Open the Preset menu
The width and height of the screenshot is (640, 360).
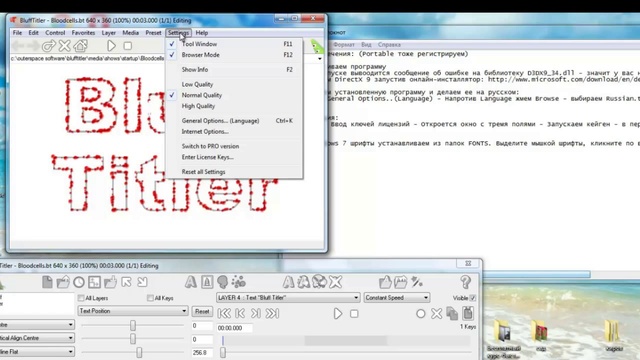(153, 33)
